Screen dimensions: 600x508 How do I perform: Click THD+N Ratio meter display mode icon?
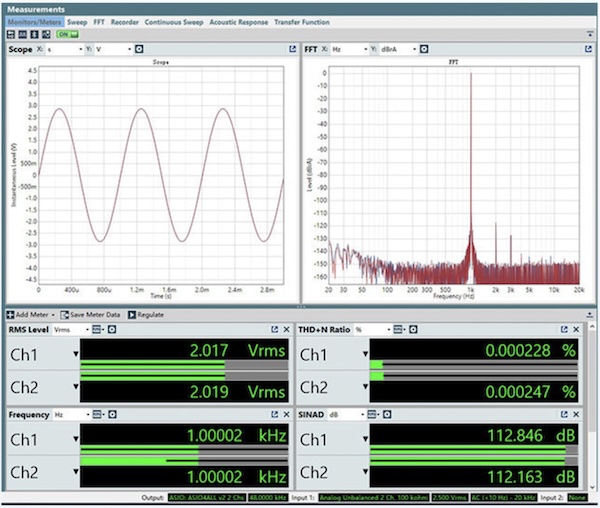coord(399,330)
